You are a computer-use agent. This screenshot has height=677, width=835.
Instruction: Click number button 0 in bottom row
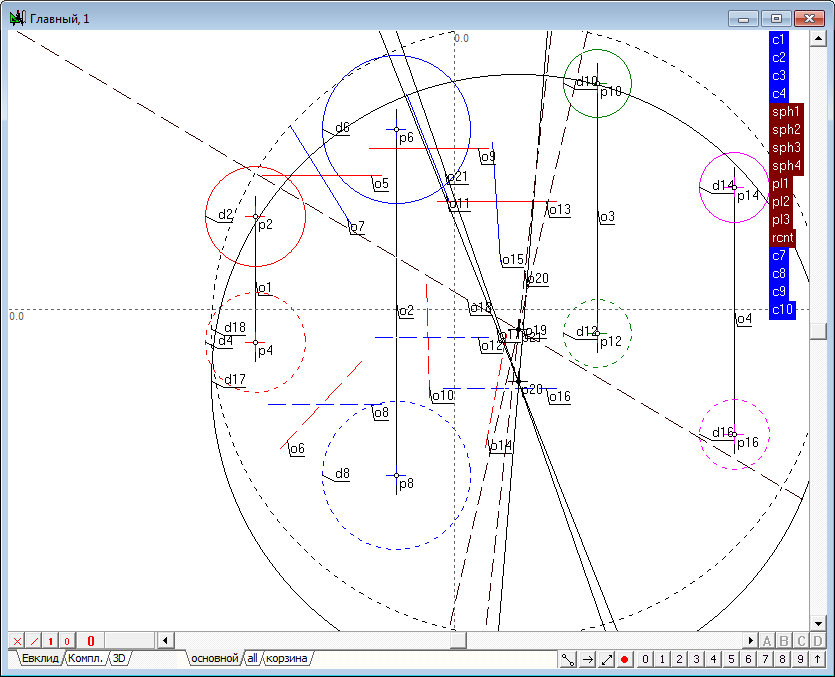click(x=645, y=659)
